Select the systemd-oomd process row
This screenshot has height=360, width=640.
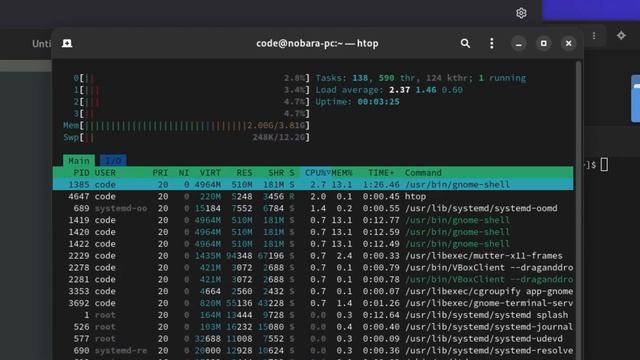[313, 208]
